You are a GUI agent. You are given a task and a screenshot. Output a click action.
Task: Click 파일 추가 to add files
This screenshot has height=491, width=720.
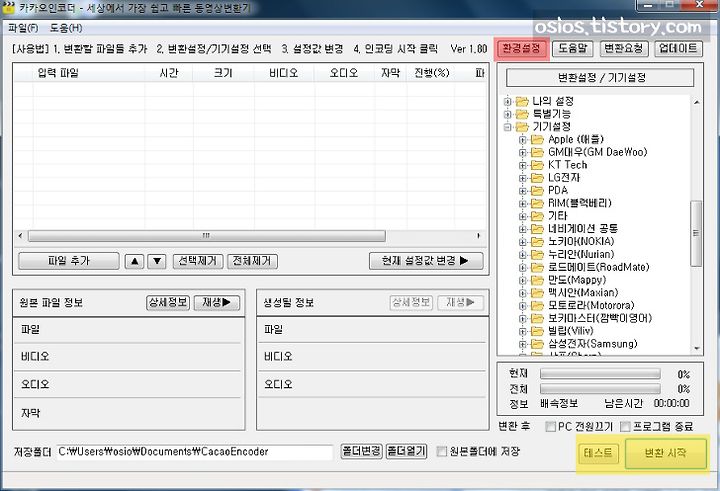coord(69,261)
